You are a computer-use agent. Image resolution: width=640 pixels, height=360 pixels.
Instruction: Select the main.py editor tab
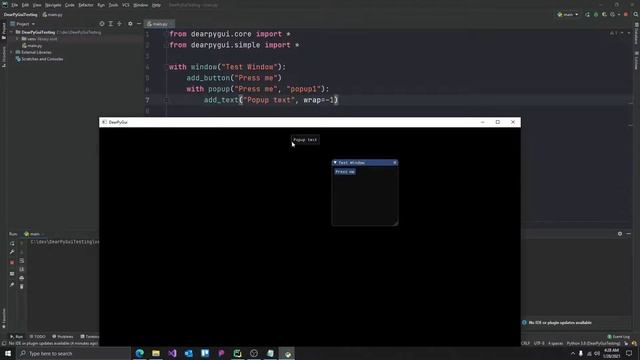click(x=159, y=24)
